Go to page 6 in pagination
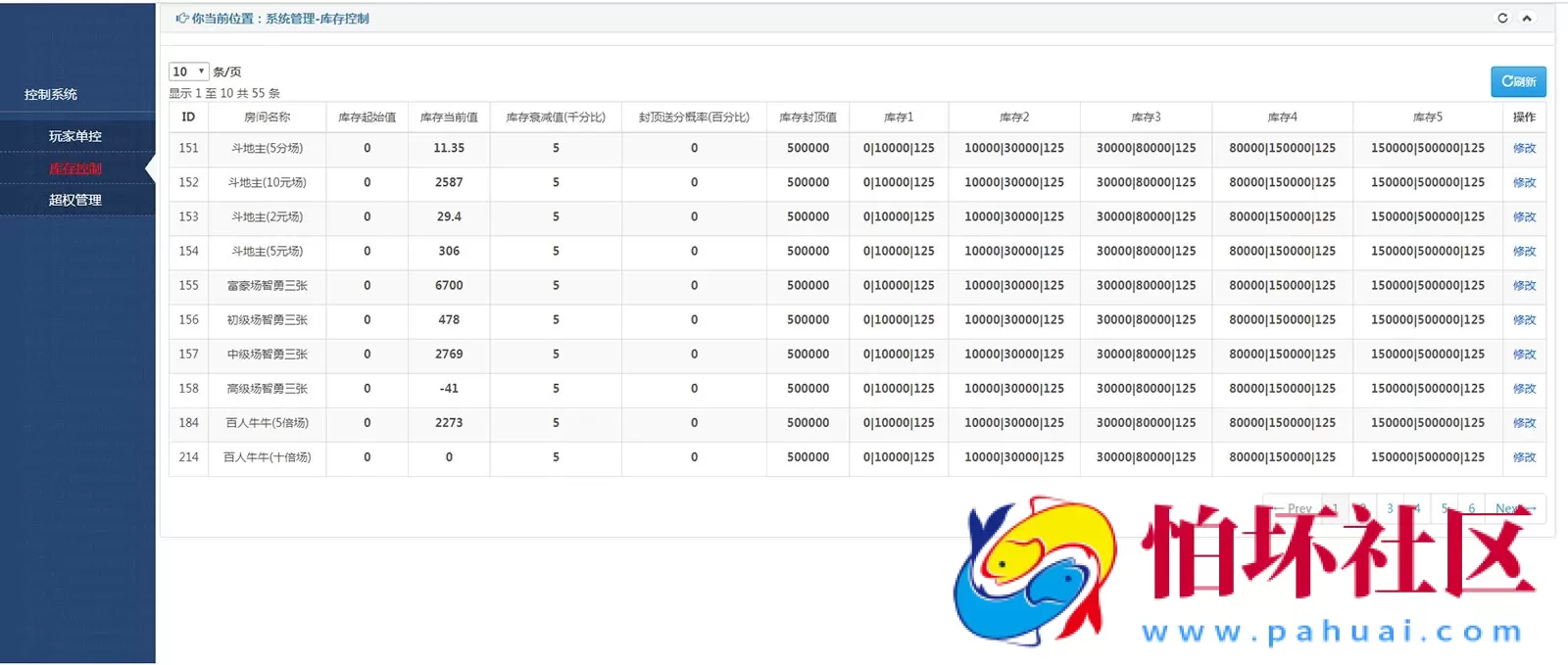 (1472, 508)
